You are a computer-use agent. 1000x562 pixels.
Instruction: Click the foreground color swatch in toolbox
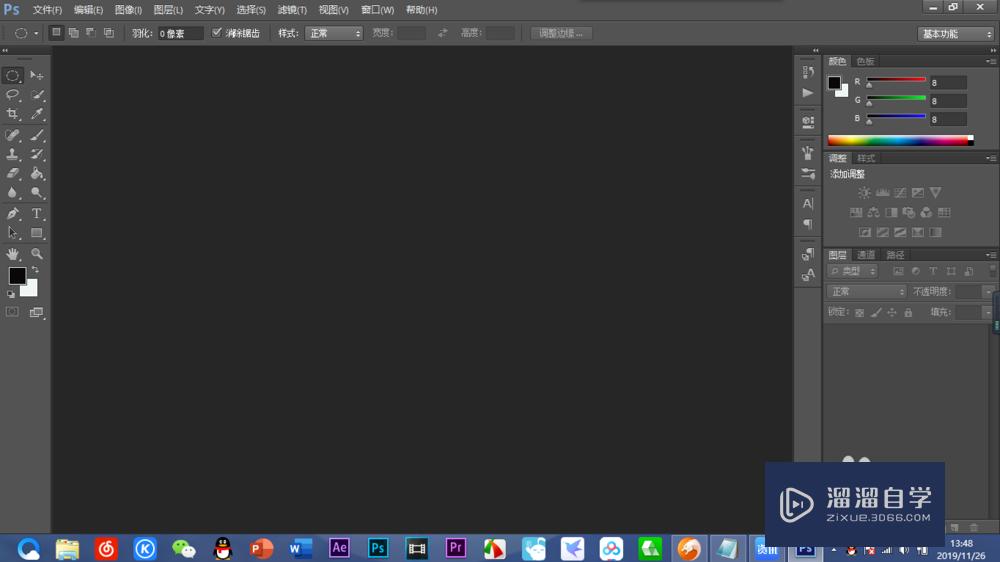click(x=17, y=276)
